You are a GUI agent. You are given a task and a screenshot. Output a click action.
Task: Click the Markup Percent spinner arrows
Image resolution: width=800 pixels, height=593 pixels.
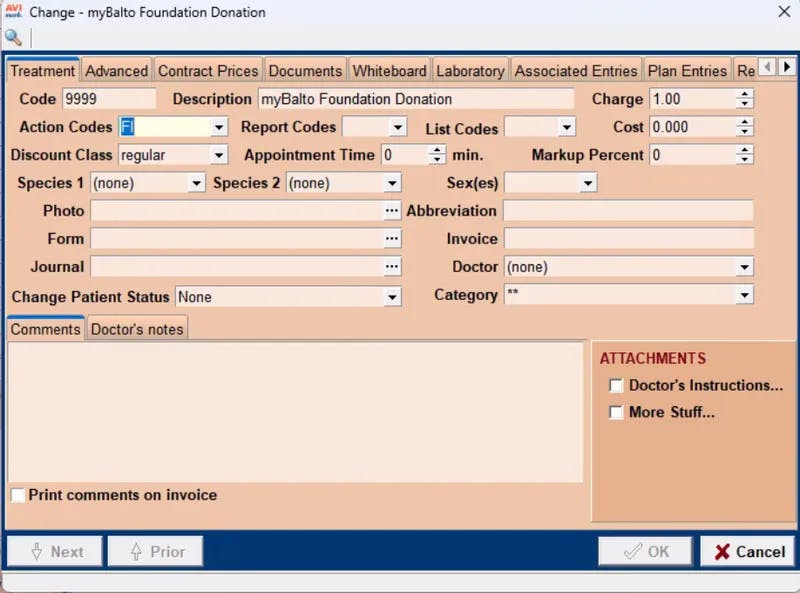tap(745, 155)
